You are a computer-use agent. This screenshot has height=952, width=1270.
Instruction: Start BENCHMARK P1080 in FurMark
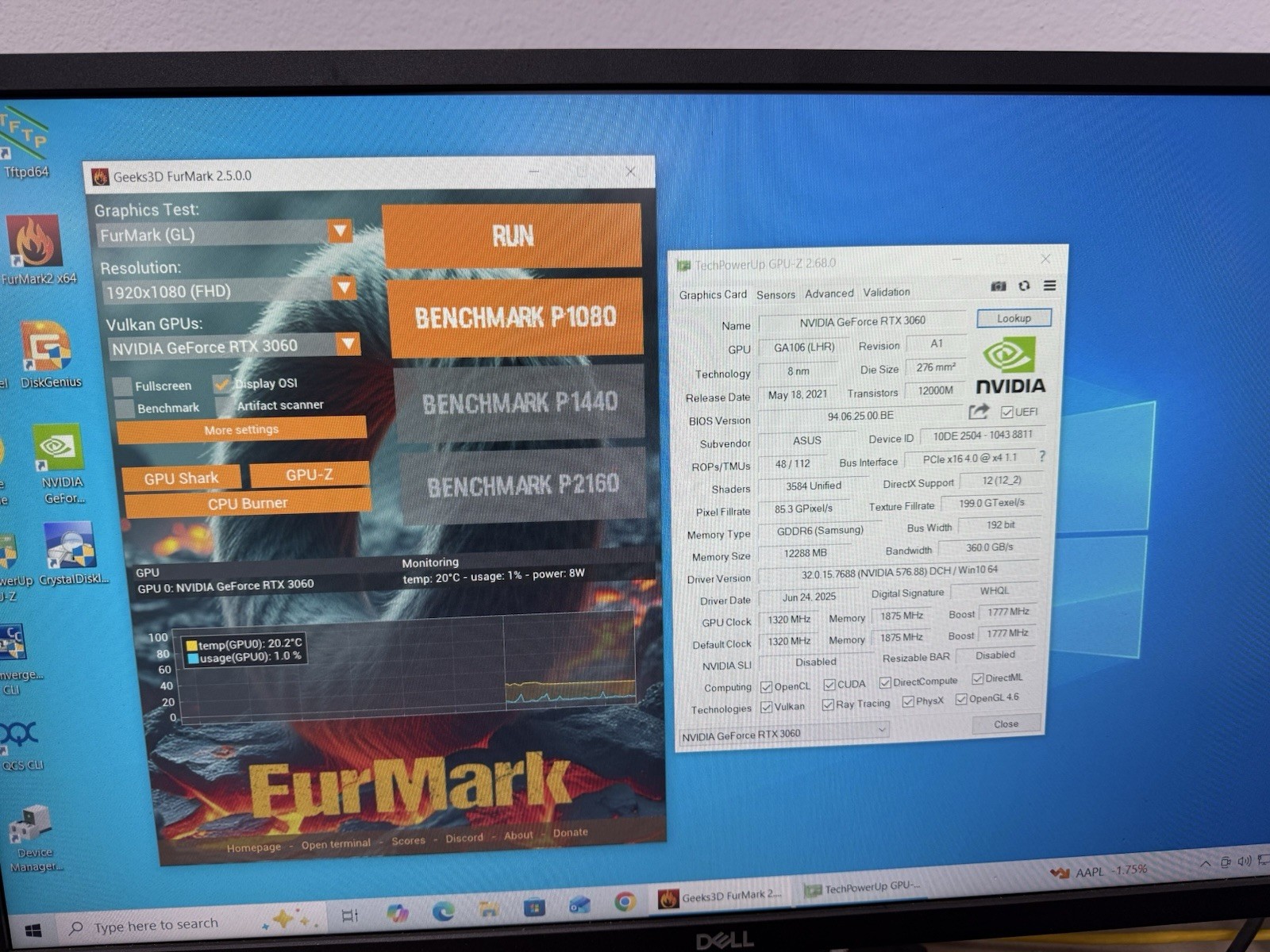coord(514,317)
